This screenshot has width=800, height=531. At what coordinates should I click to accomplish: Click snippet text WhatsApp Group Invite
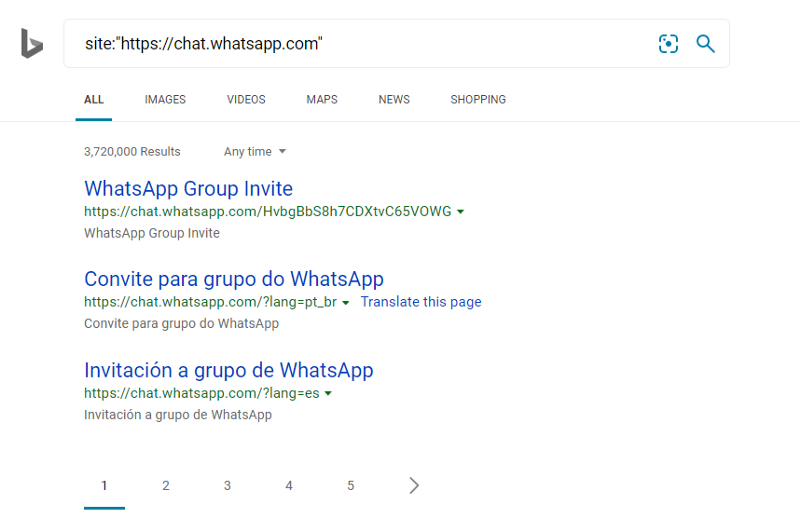pos(152,233)
